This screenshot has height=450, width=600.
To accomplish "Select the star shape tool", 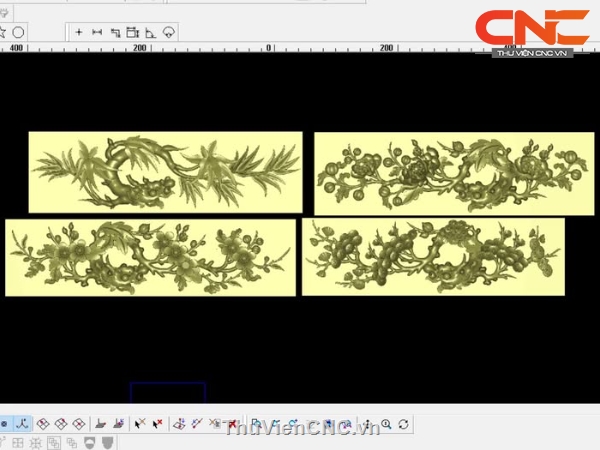I will point(3,32).
